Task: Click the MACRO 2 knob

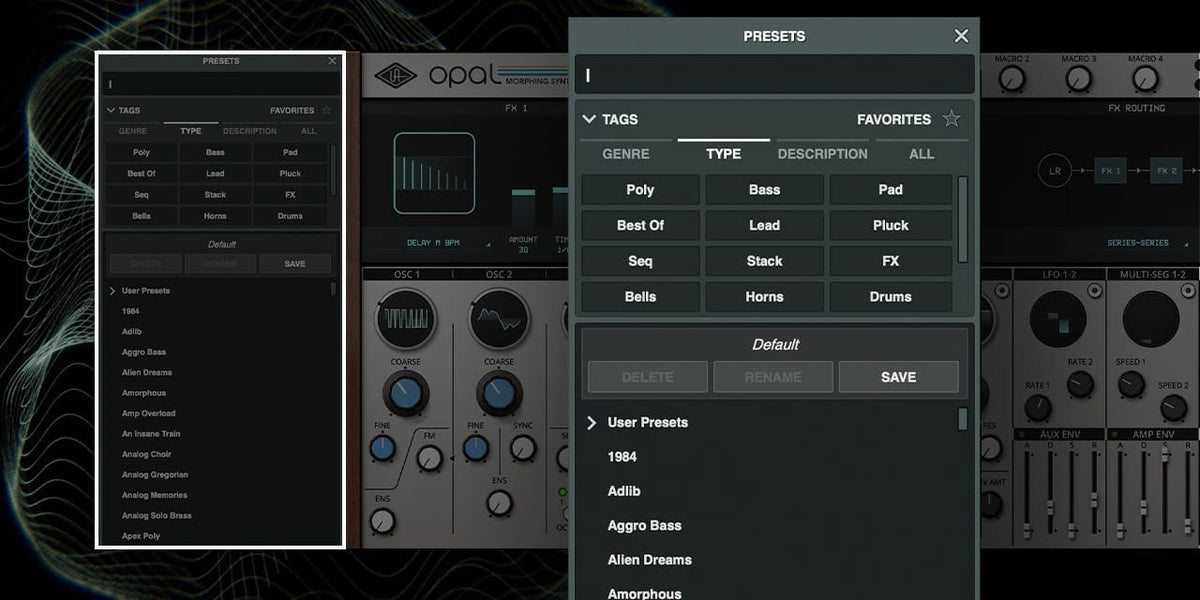Action: [1011, 79]
